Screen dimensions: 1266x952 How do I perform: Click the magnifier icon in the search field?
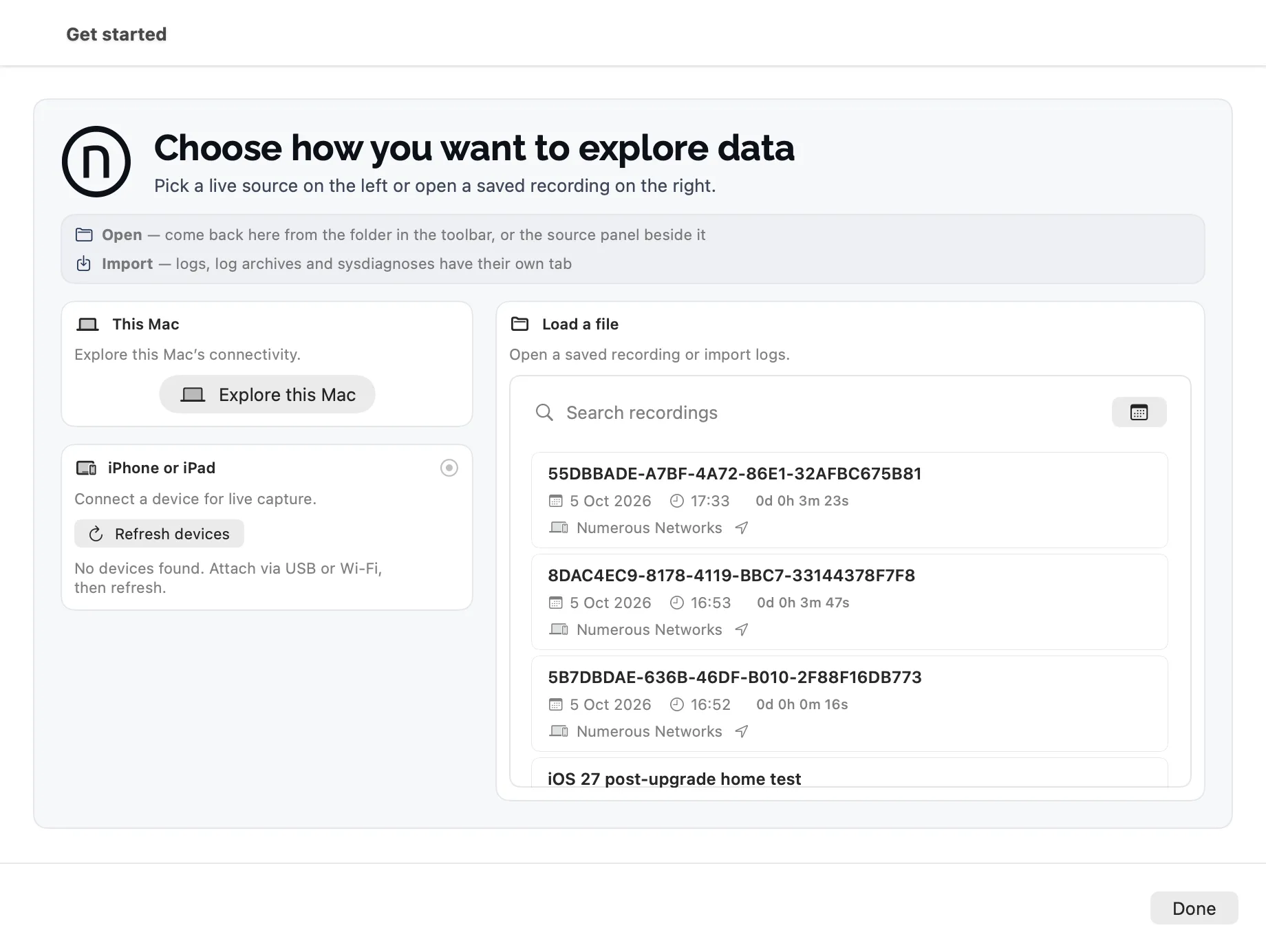point(544,412)
